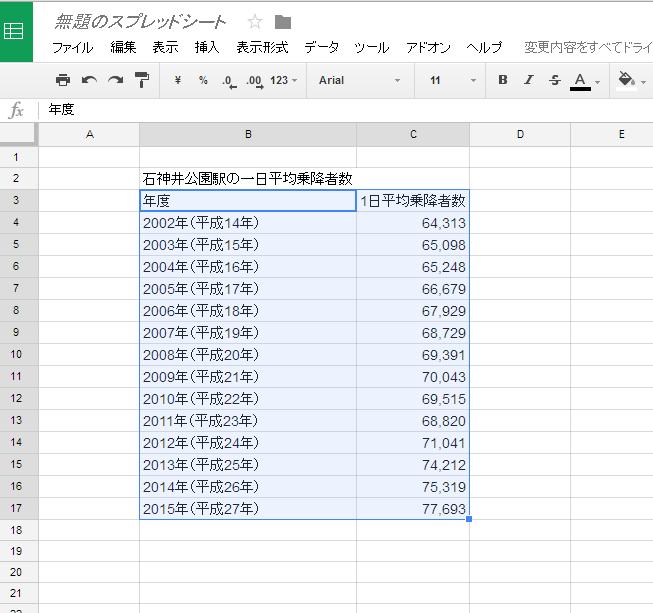Click the save status message link
Screen dimensions: 653x613
pyautogui.click(x=588, y=47)
